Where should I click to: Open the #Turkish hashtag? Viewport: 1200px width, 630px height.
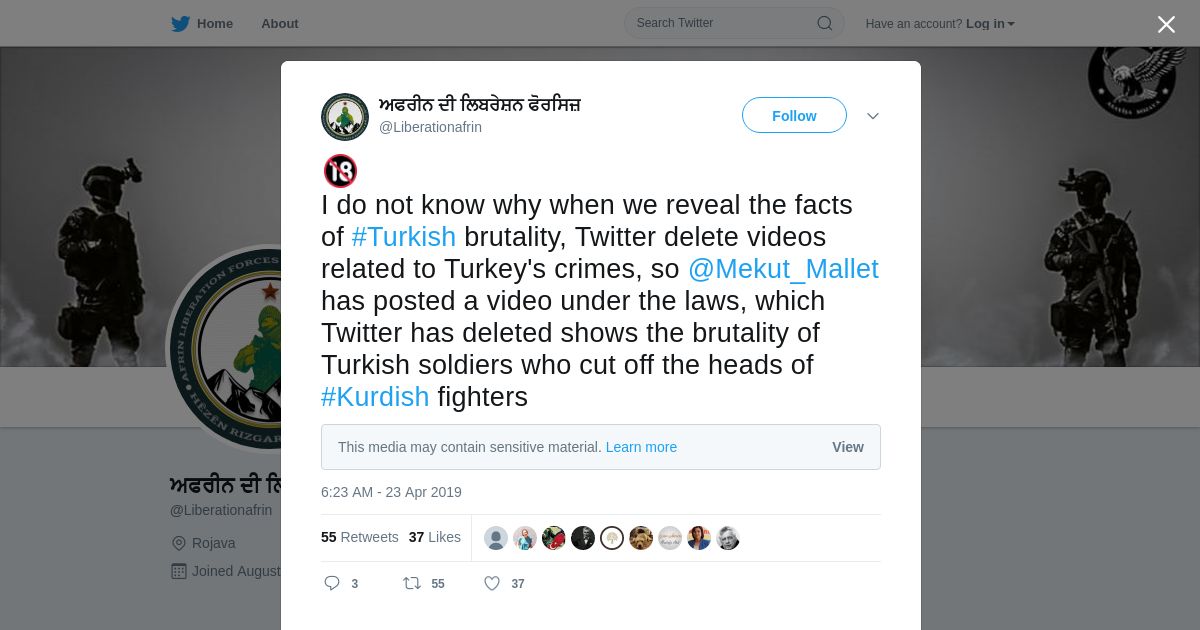[404, 237]
